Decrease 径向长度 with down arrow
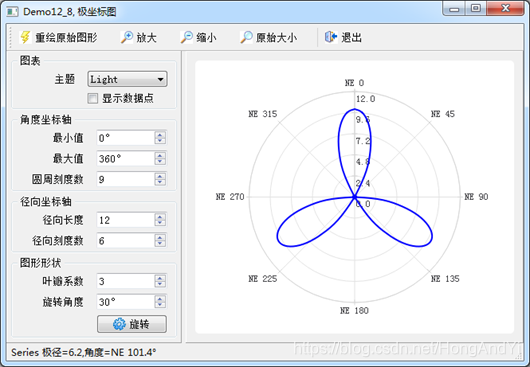530x367 pixels. click(x=160, y=224)
